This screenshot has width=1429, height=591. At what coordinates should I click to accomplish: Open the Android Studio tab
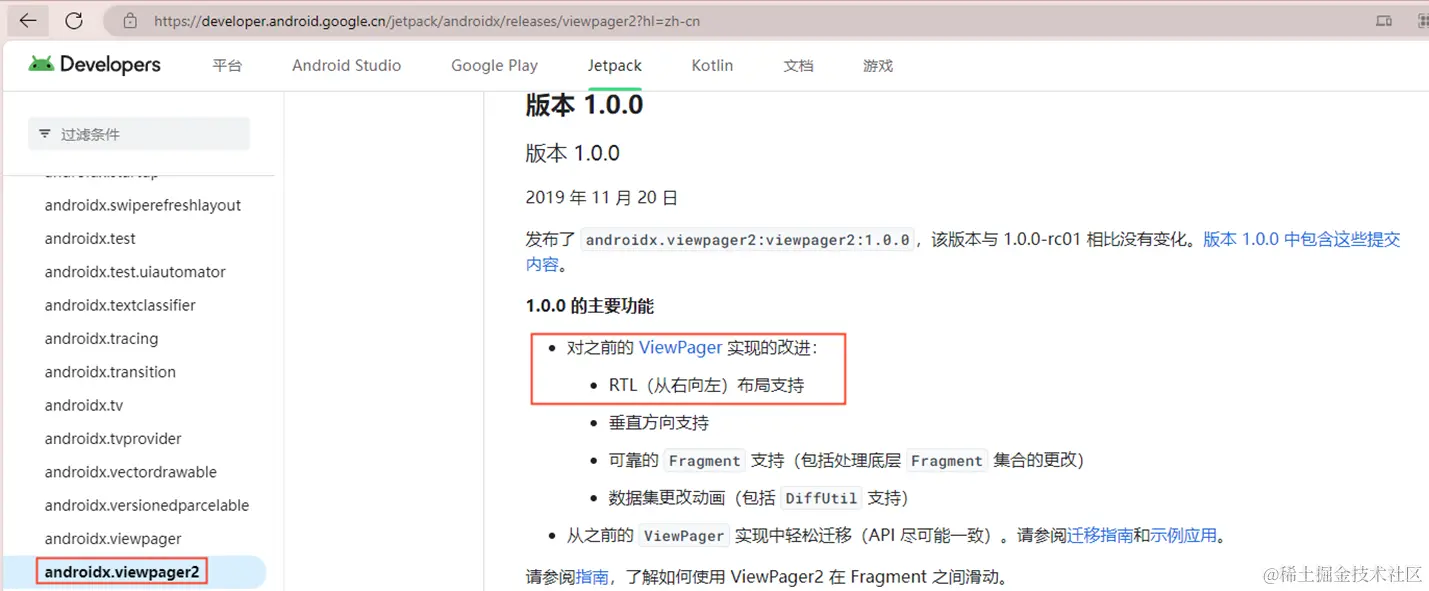(346, 65)
